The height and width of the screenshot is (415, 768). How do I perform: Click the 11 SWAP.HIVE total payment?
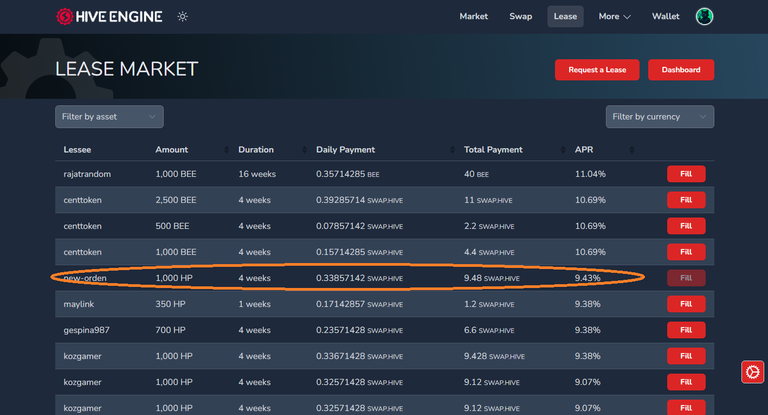(x=488, y=200)
